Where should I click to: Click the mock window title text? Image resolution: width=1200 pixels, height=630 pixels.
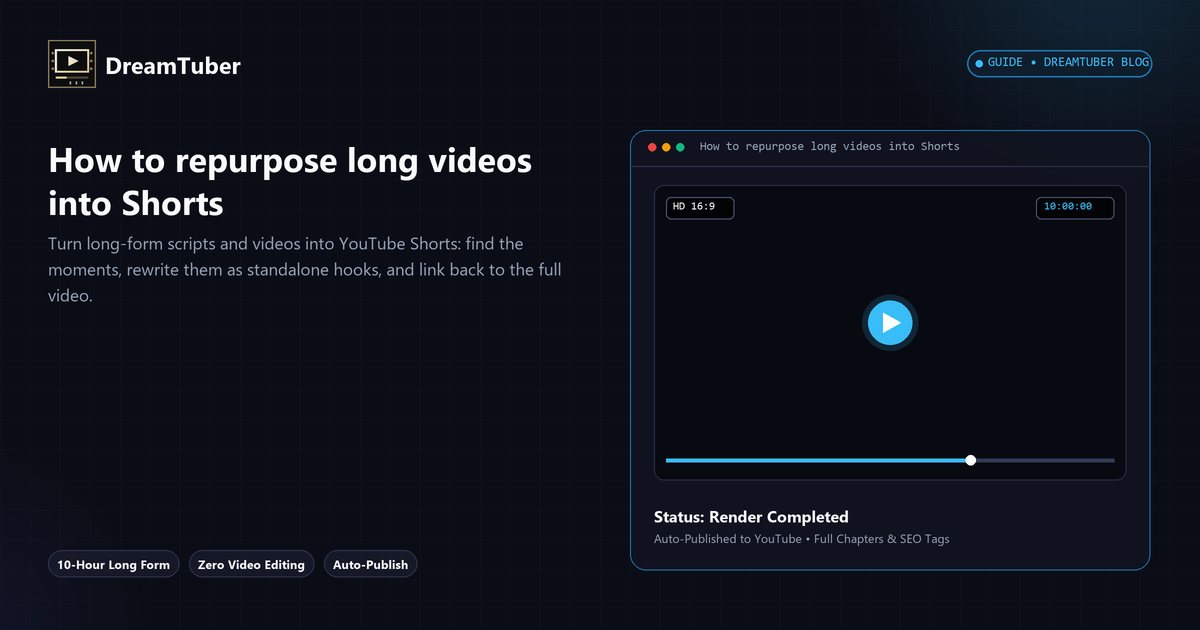829,146
